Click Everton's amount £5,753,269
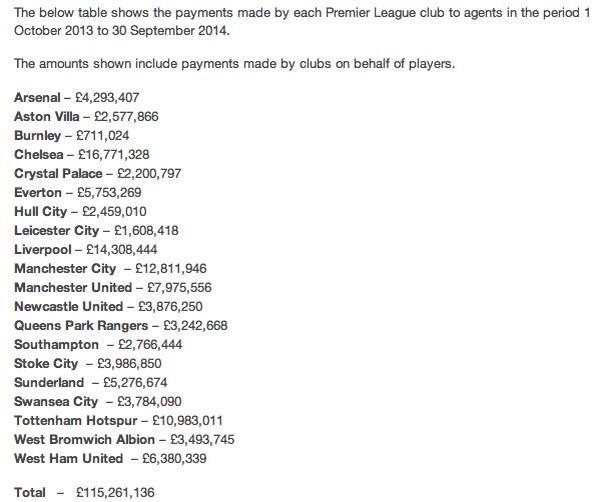 tap(109, 193)
